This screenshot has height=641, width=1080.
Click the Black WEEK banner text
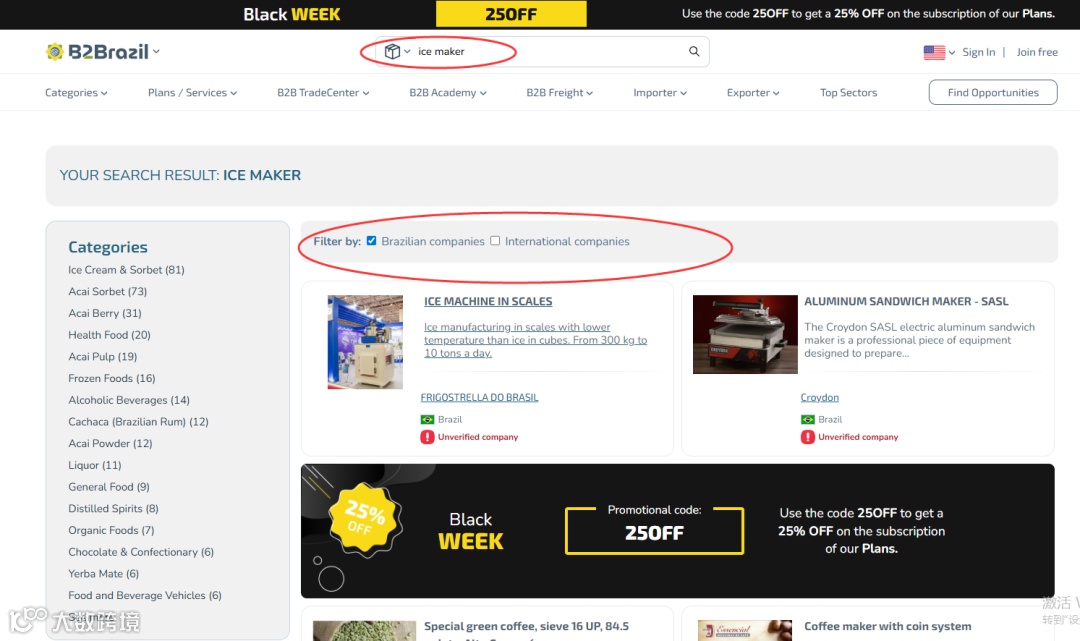pyautogui.click(x=471, y=530)
